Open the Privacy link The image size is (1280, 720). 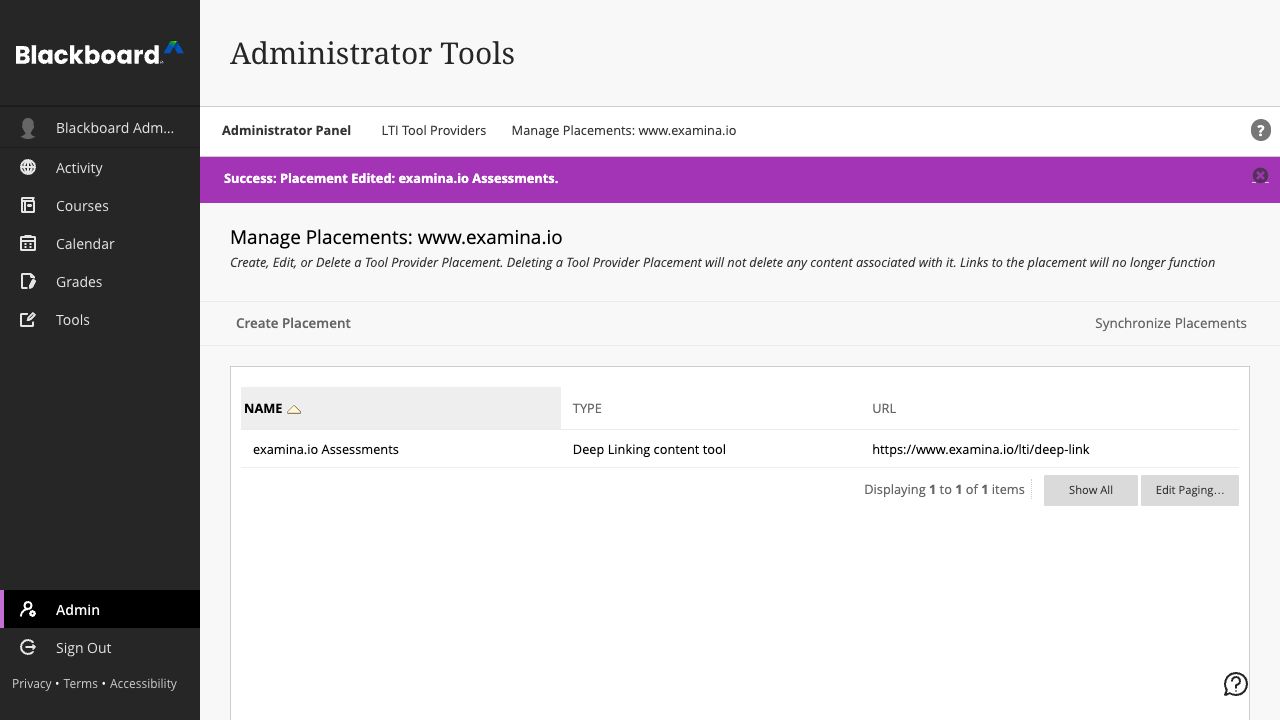click(x=32, y=683)
